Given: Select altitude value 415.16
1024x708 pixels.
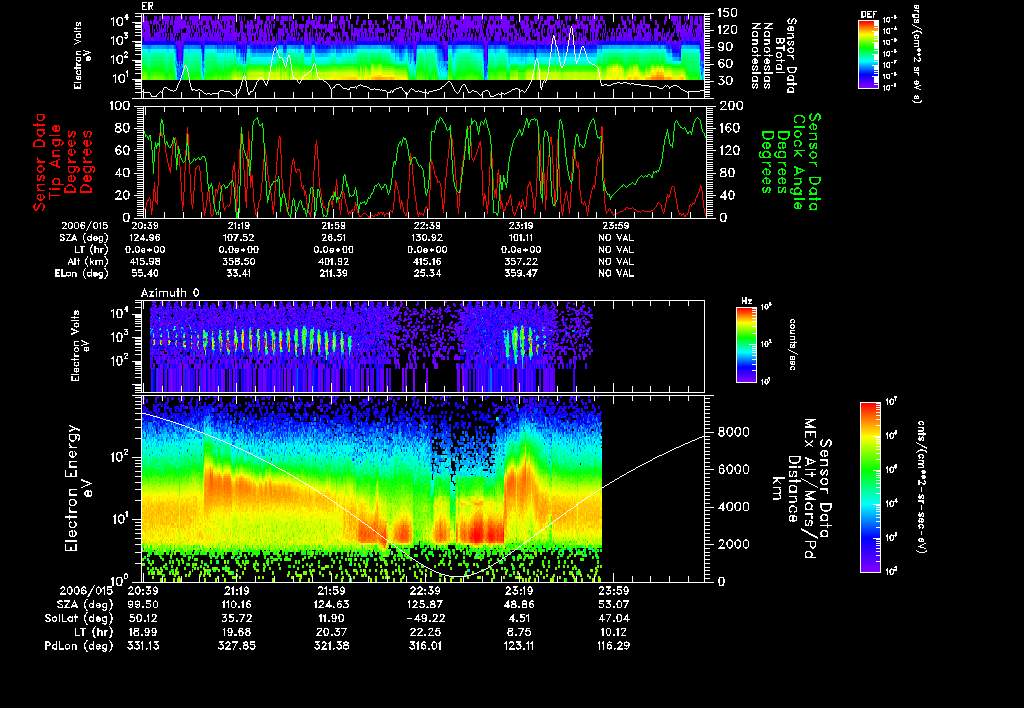Looking at the screenshot, I should pos(427,262).
